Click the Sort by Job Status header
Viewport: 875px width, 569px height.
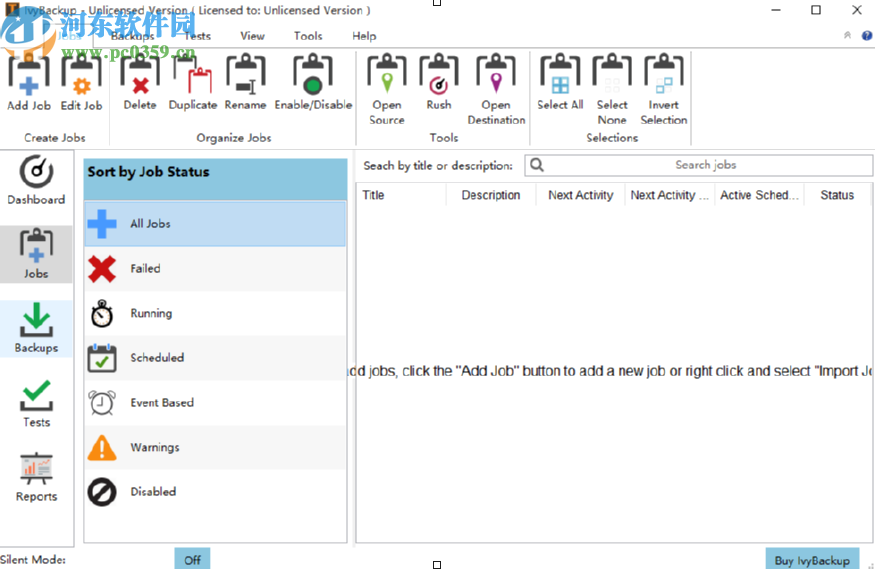pos(215,179)
